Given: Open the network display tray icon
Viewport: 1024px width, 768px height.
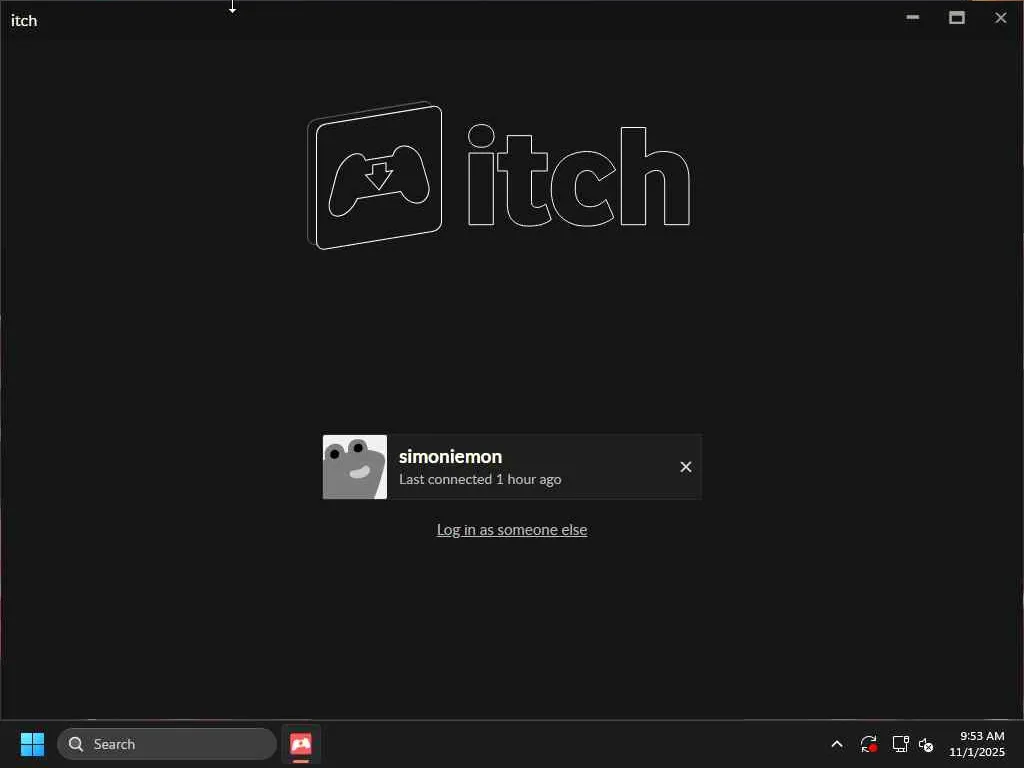Looking at the screenshot, I should [x=900, y=744].
